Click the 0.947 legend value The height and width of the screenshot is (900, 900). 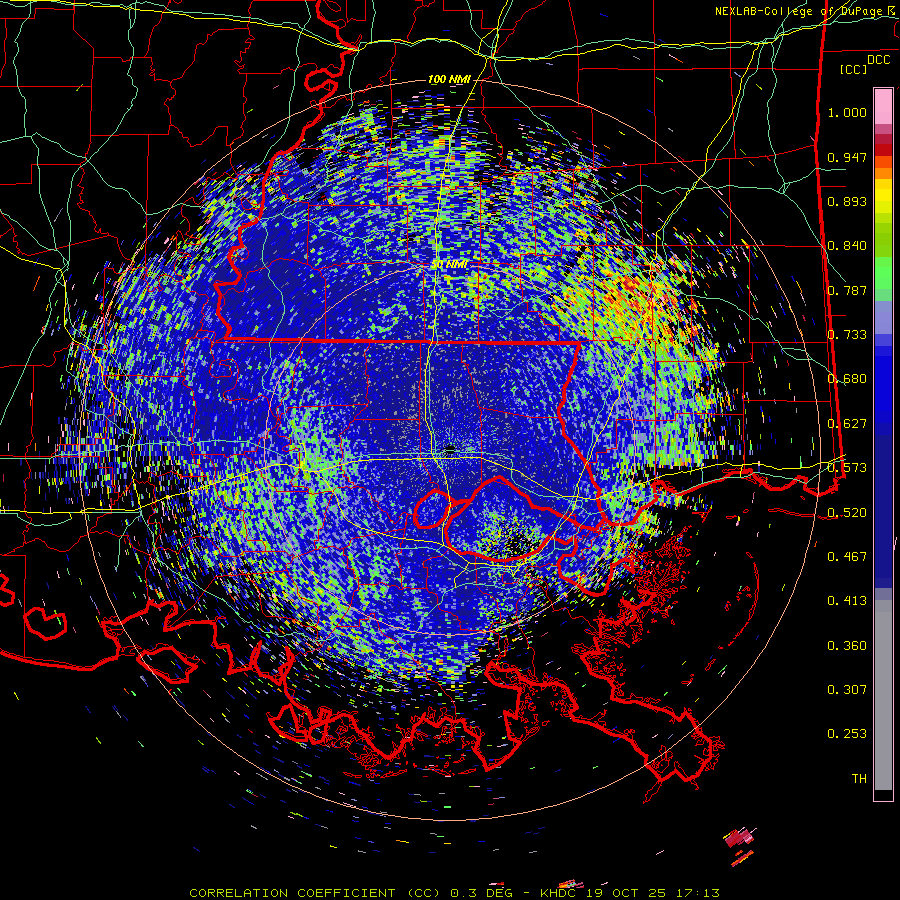click(847, 157)
